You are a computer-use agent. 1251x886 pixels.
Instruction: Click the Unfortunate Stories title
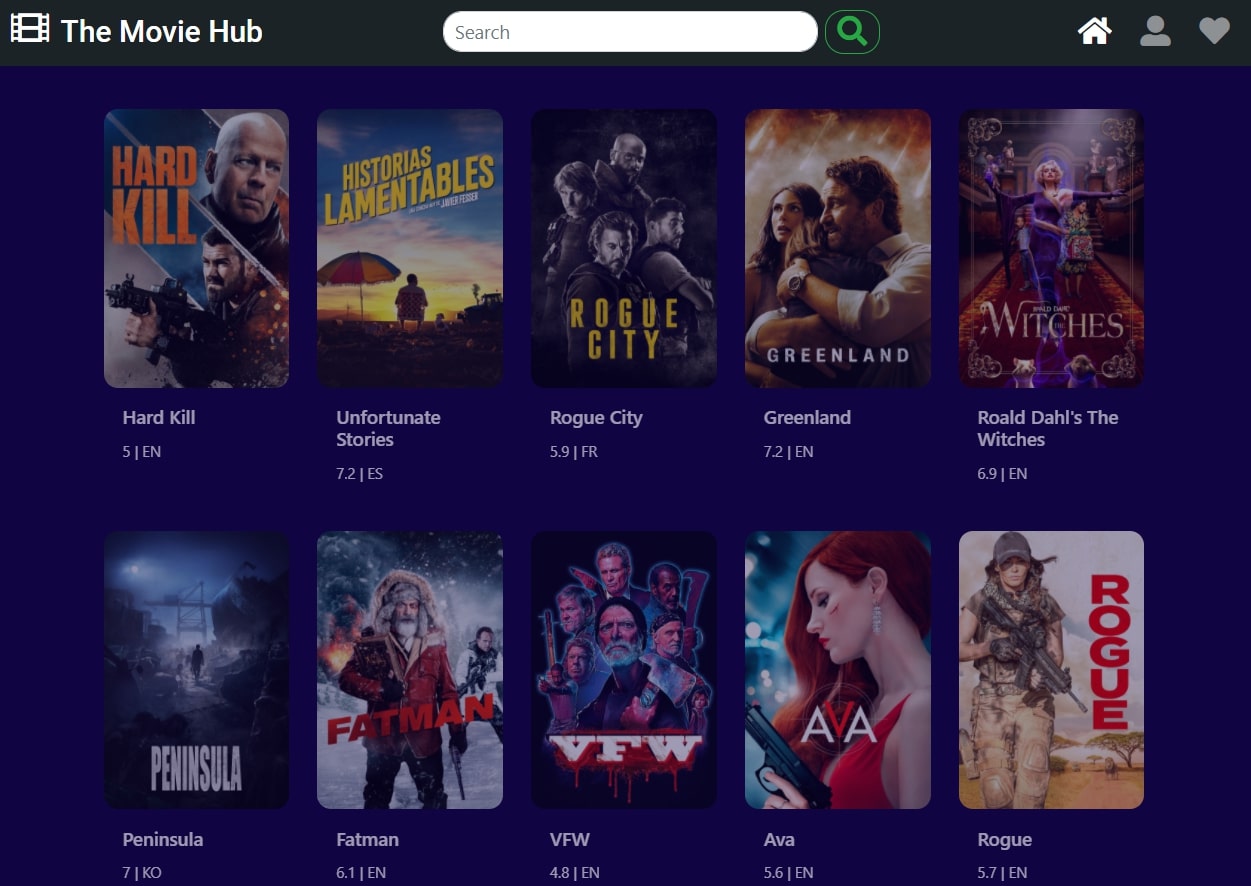point(388,429)
